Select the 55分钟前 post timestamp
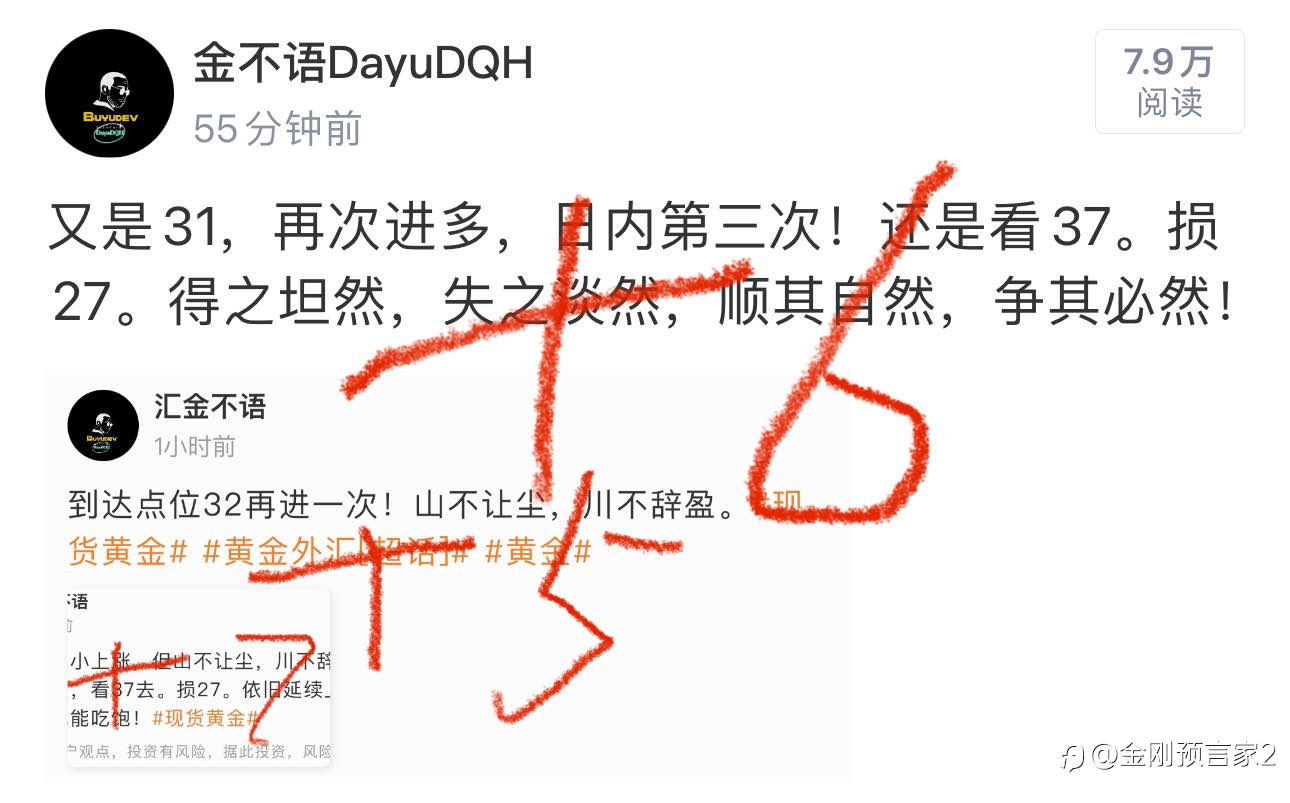Screen dimensions: 1290x803 pos(277,128)
